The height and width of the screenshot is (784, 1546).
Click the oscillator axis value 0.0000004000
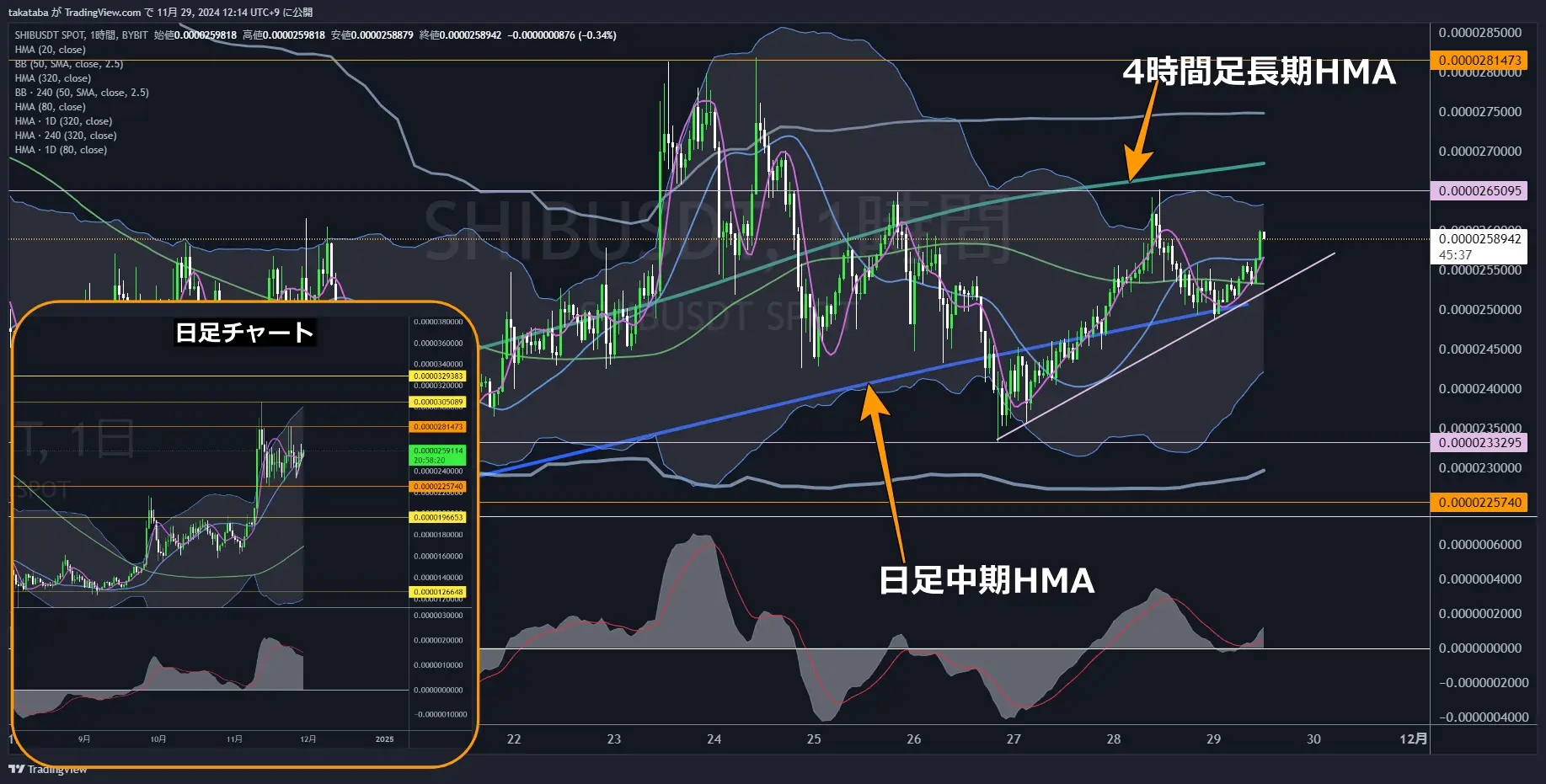1479,579
